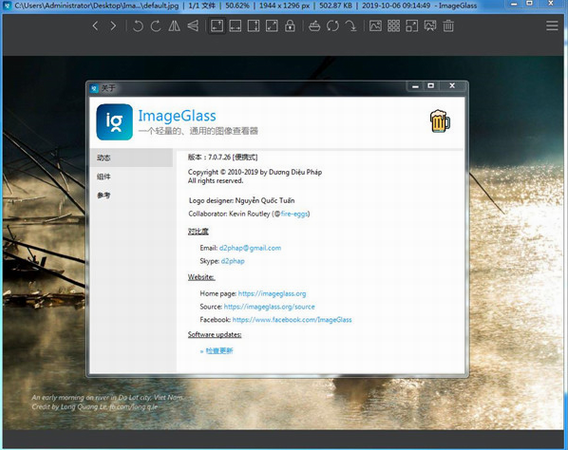The image size is (568, 451).
Task: Open the ImageGlass Facebook page link
Action: coord(292,320)
